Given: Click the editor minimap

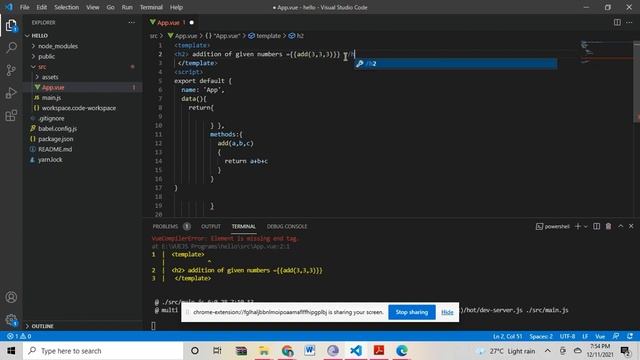Looking at the screenshot, I should [607, 53].
